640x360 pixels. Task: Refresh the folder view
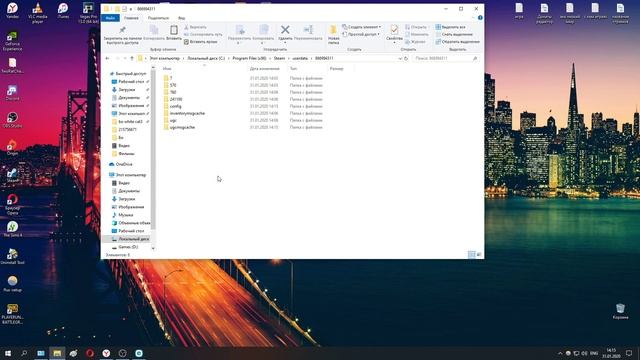point(406,58)
